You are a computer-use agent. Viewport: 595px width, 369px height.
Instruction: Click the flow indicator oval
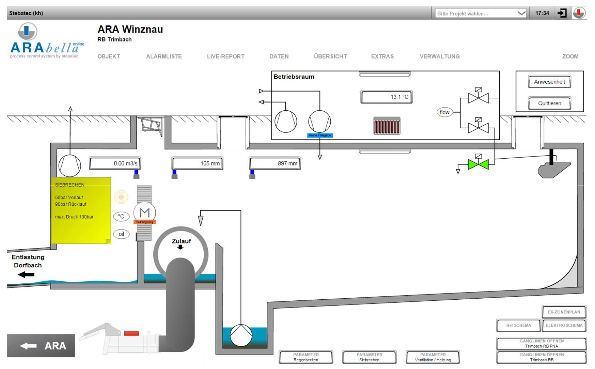pyautogui.click(x=445, y=112)
